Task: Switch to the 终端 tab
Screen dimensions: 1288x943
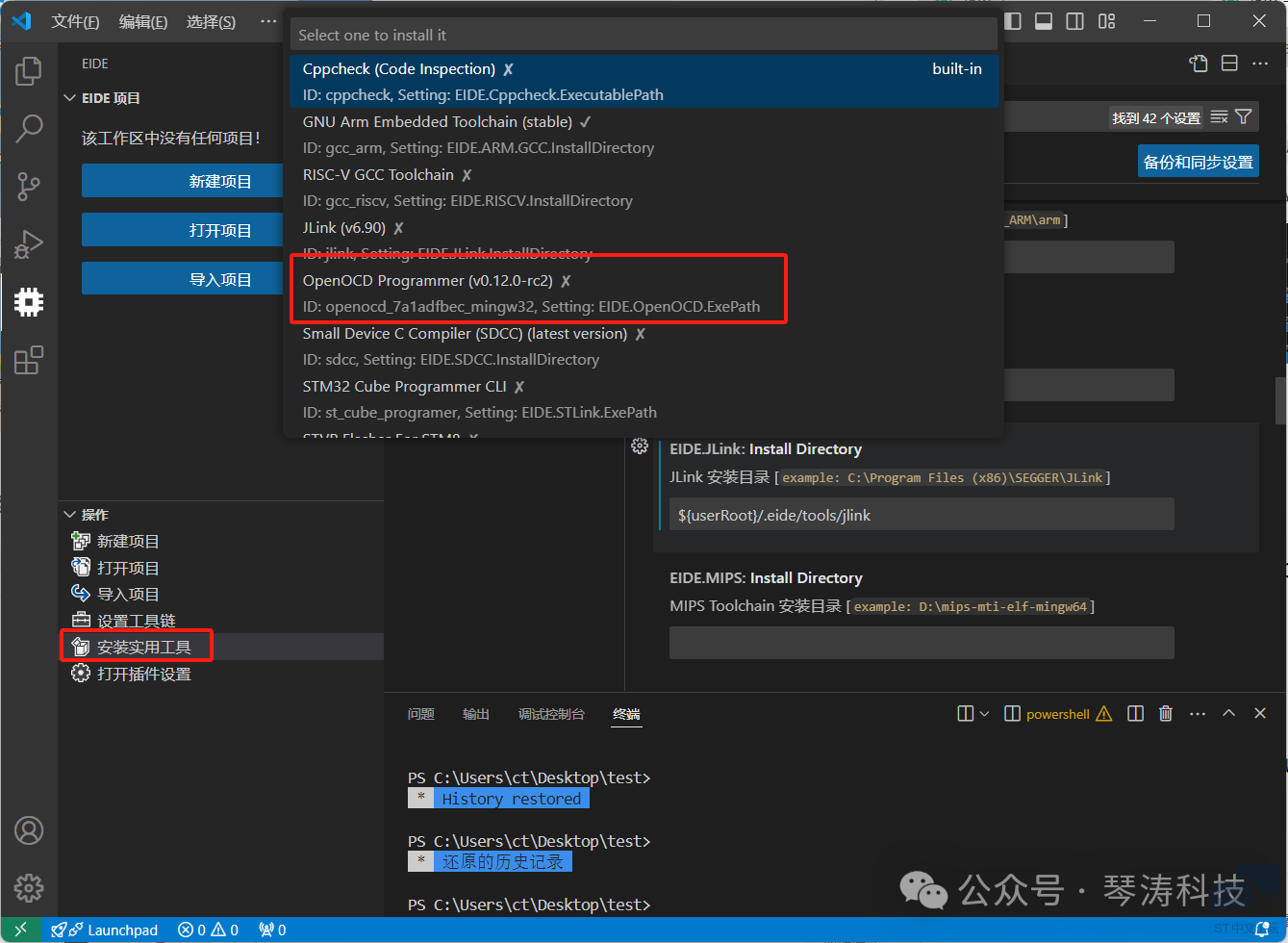Action: tap(626, 714)
